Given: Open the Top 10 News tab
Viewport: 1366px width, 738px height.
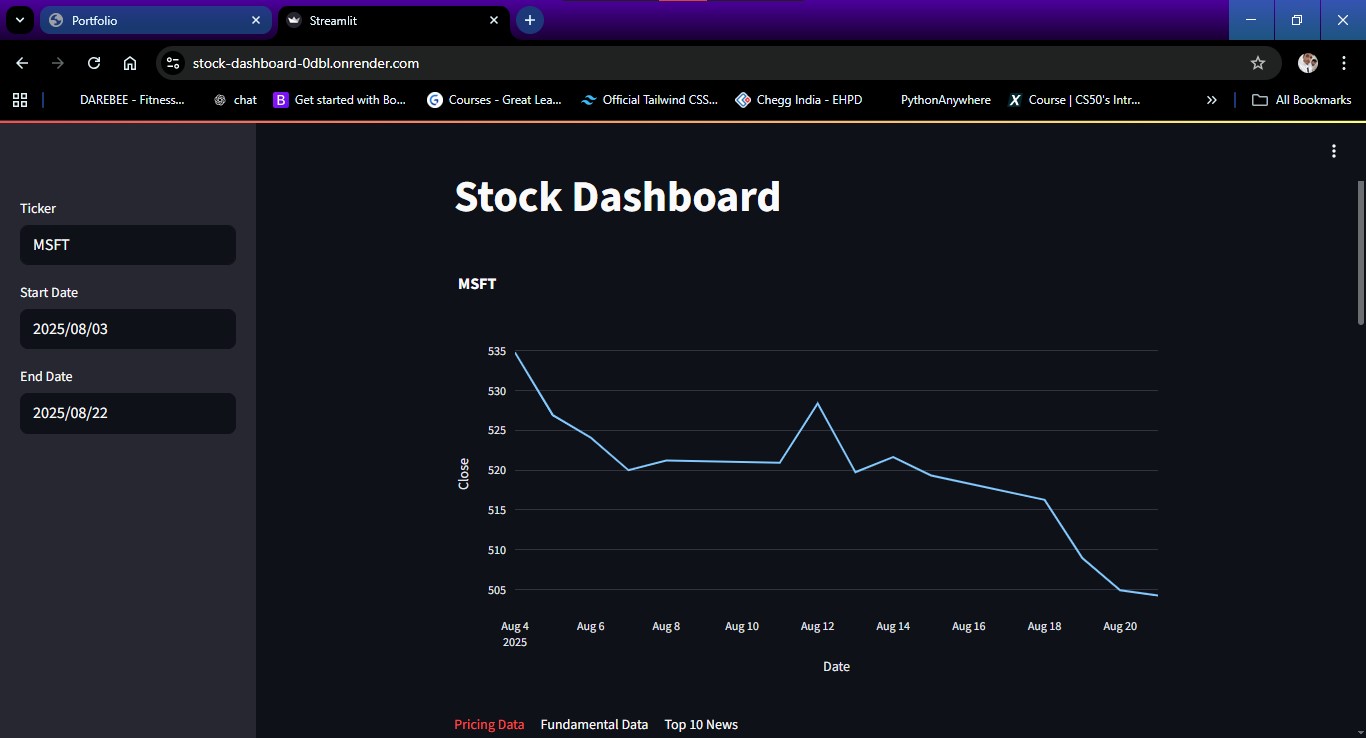Looking at the screenshot, I should 701,724.
